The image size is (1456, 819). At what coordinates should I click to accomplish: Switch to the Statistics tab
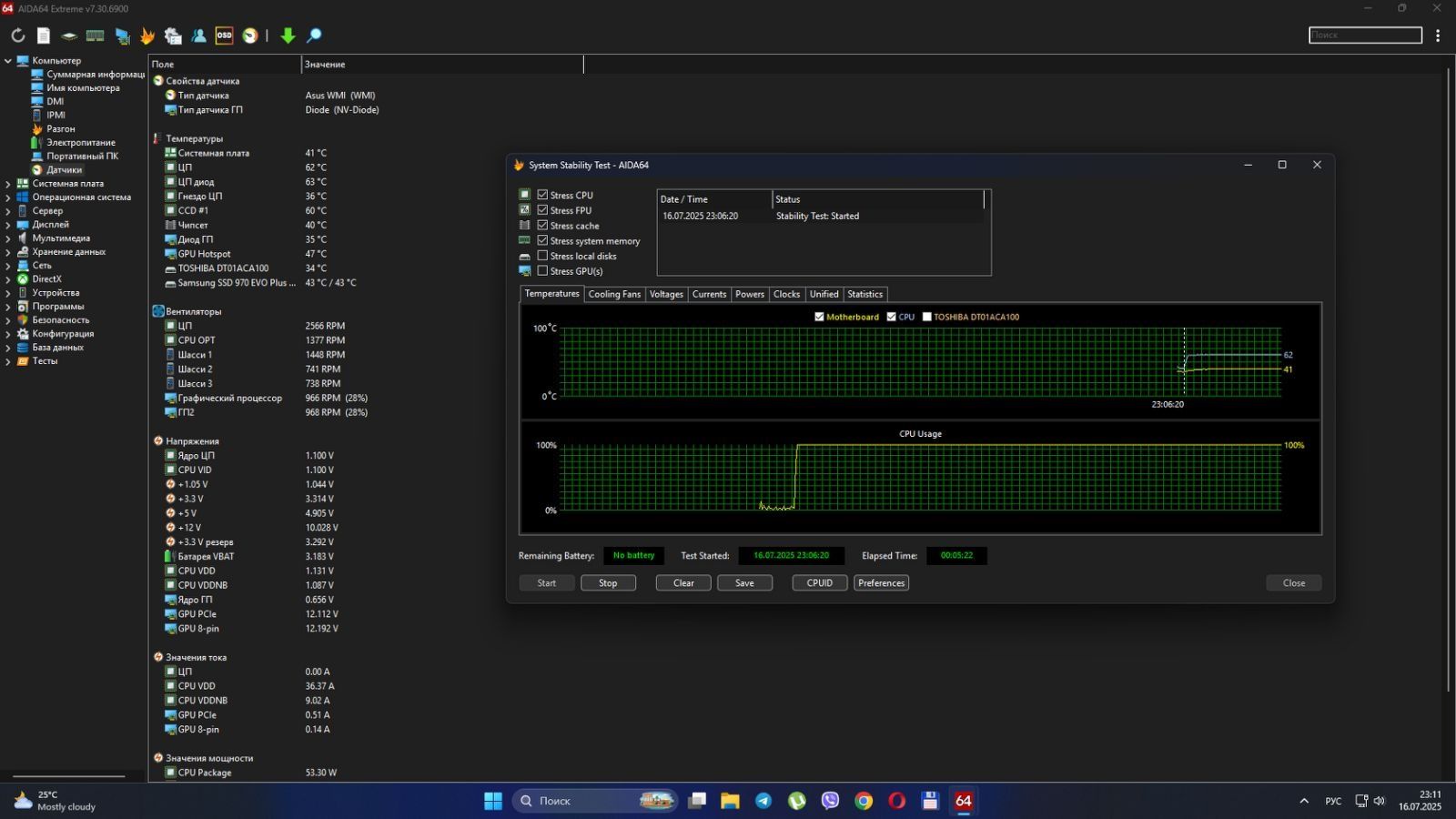tap(864, 294)
